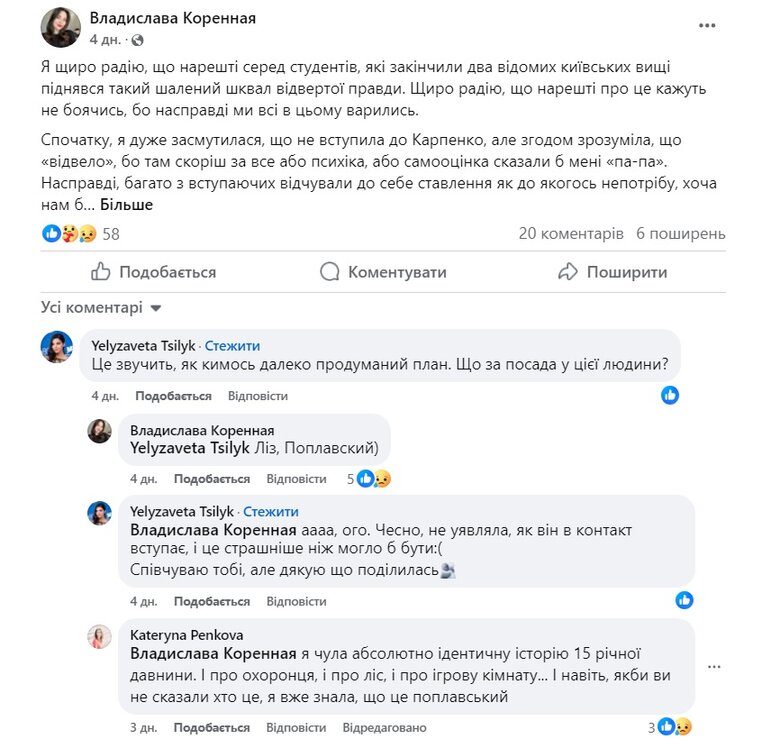
Task: Click the public globe audience icon
Action: (137, 41)
